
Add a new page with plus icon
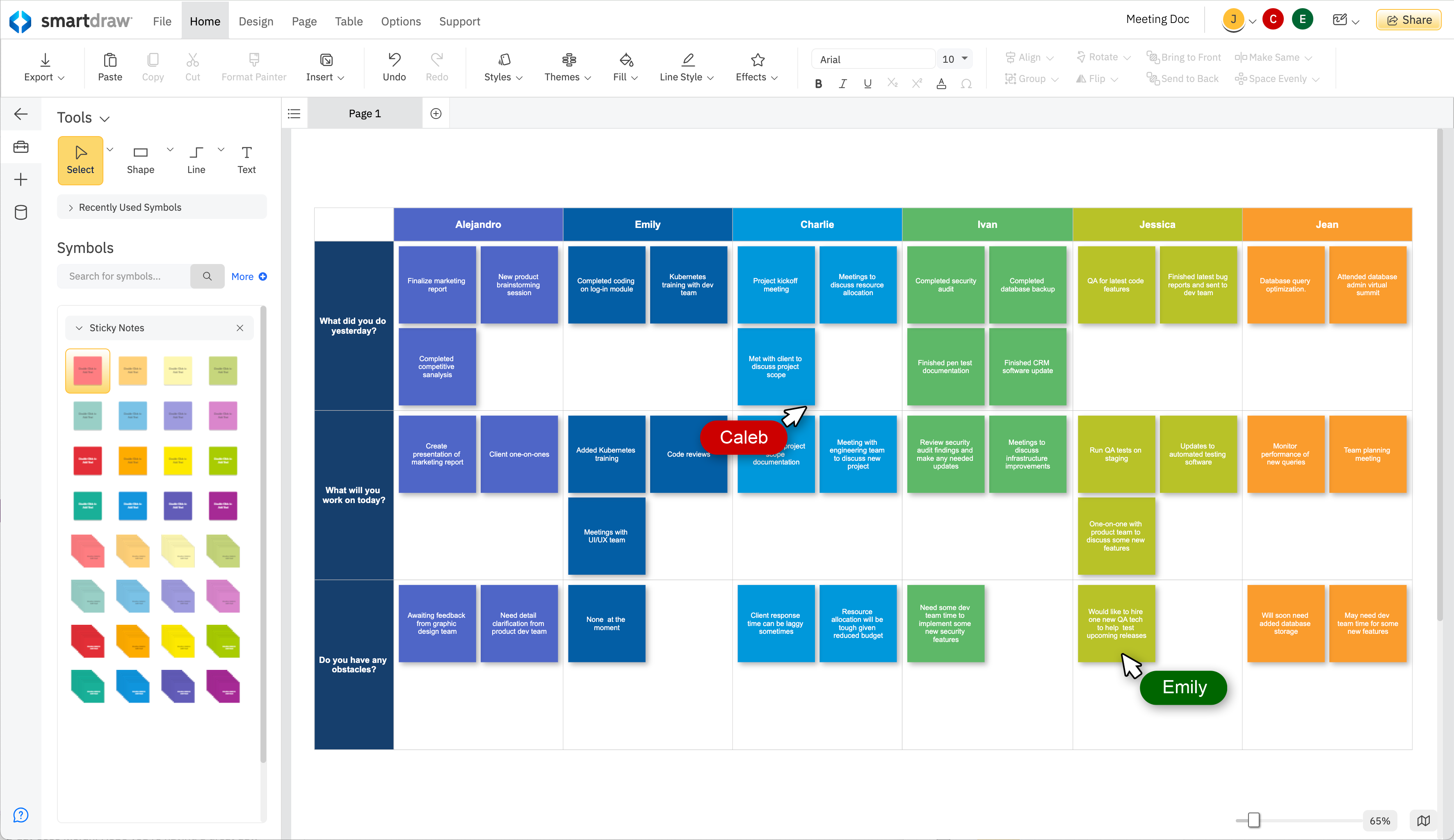tap(436, 114)
